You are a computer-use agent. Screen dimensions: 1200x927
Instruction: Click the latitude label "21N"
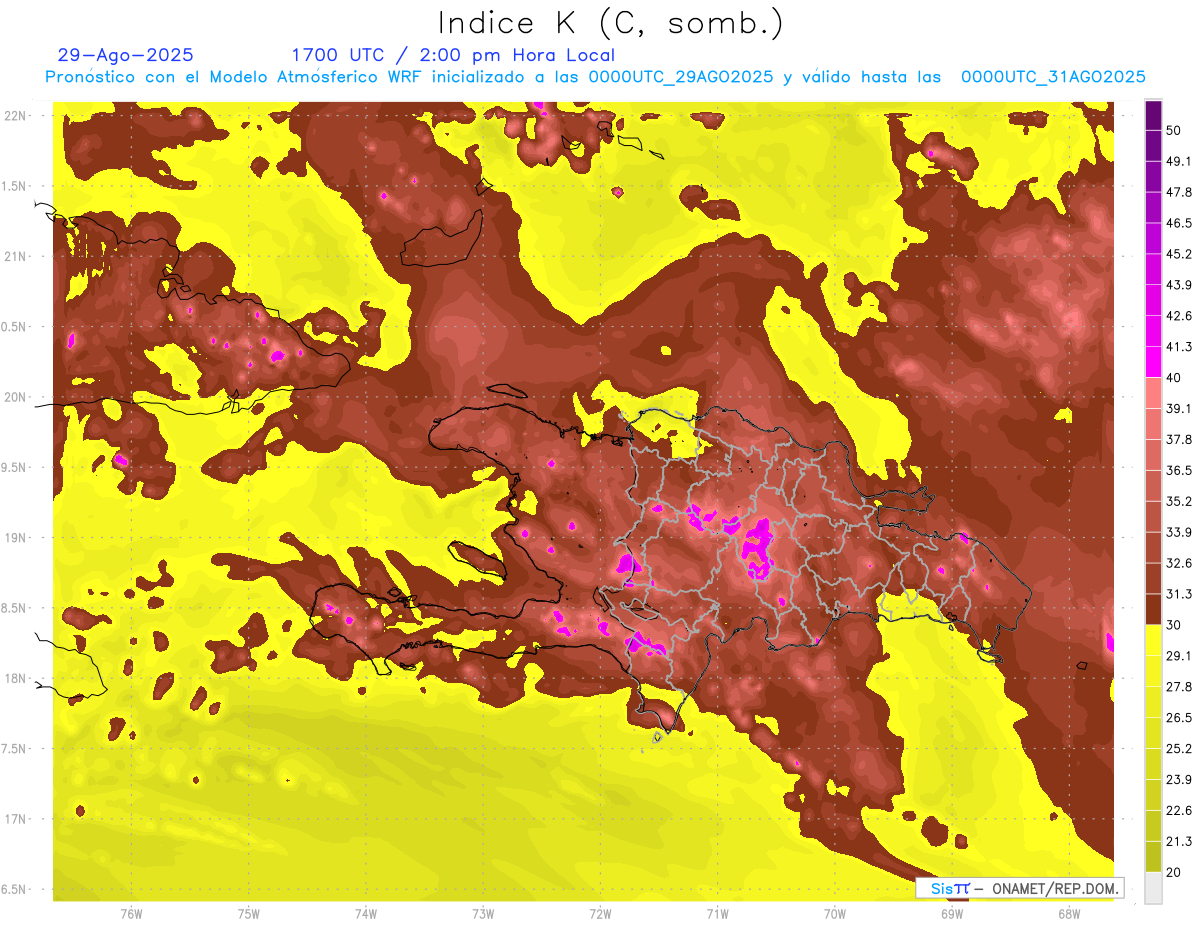pyautogui.click(x=16, y=256)
